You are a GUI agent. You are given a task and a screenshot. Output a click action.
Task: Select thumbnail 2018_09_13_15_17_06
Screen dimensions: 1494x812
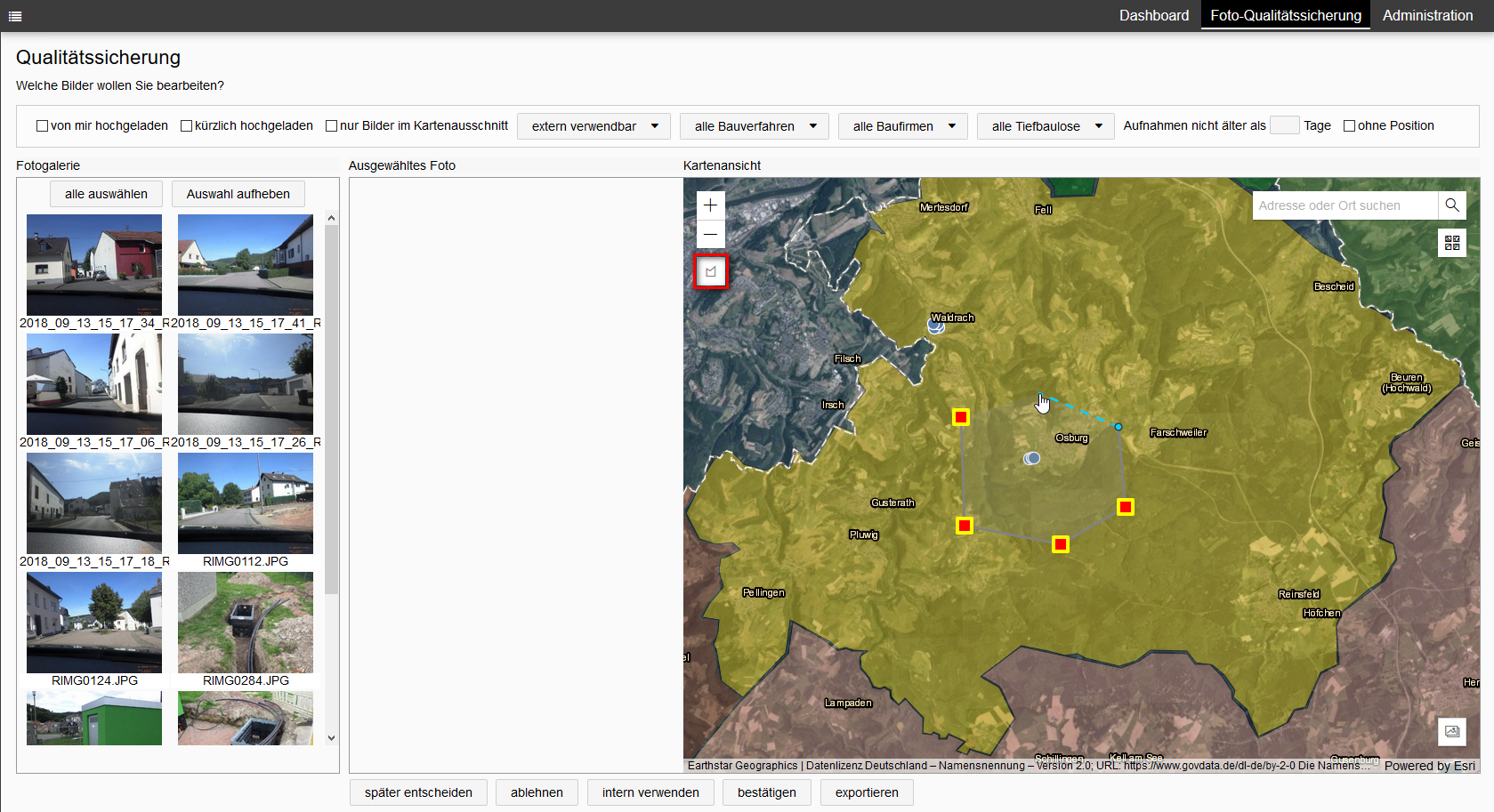point(94,384)
